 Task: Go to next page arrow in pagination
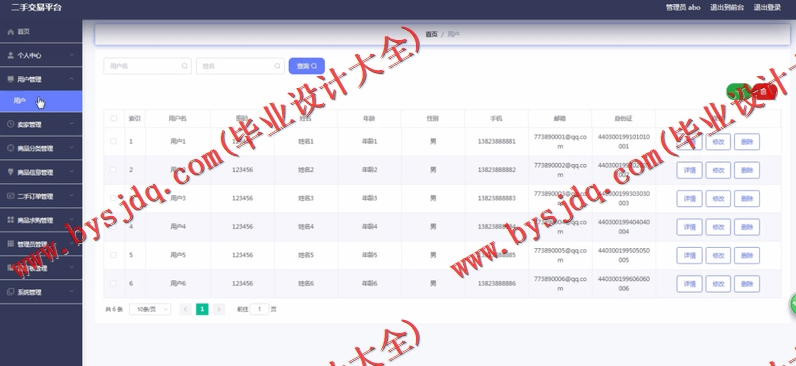tap(219, 309)
